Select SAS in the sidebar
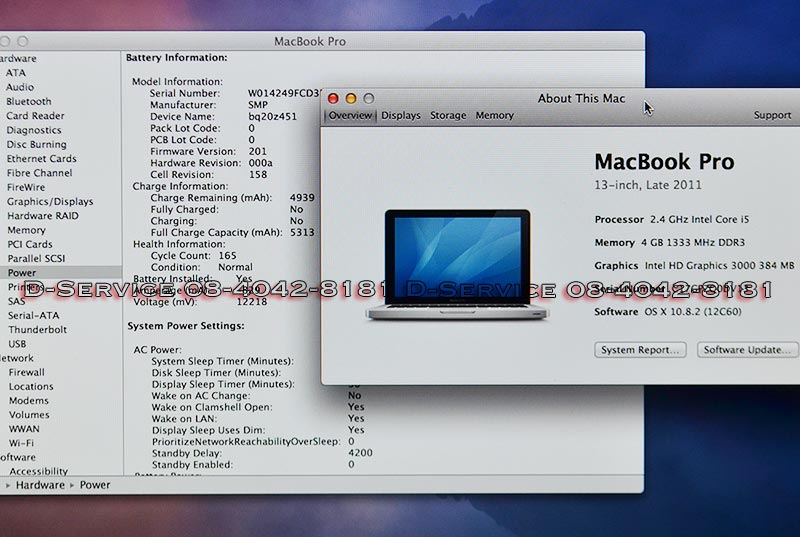Image resolution: width=800 pixels, height=537 pixels. click(16, 301)
